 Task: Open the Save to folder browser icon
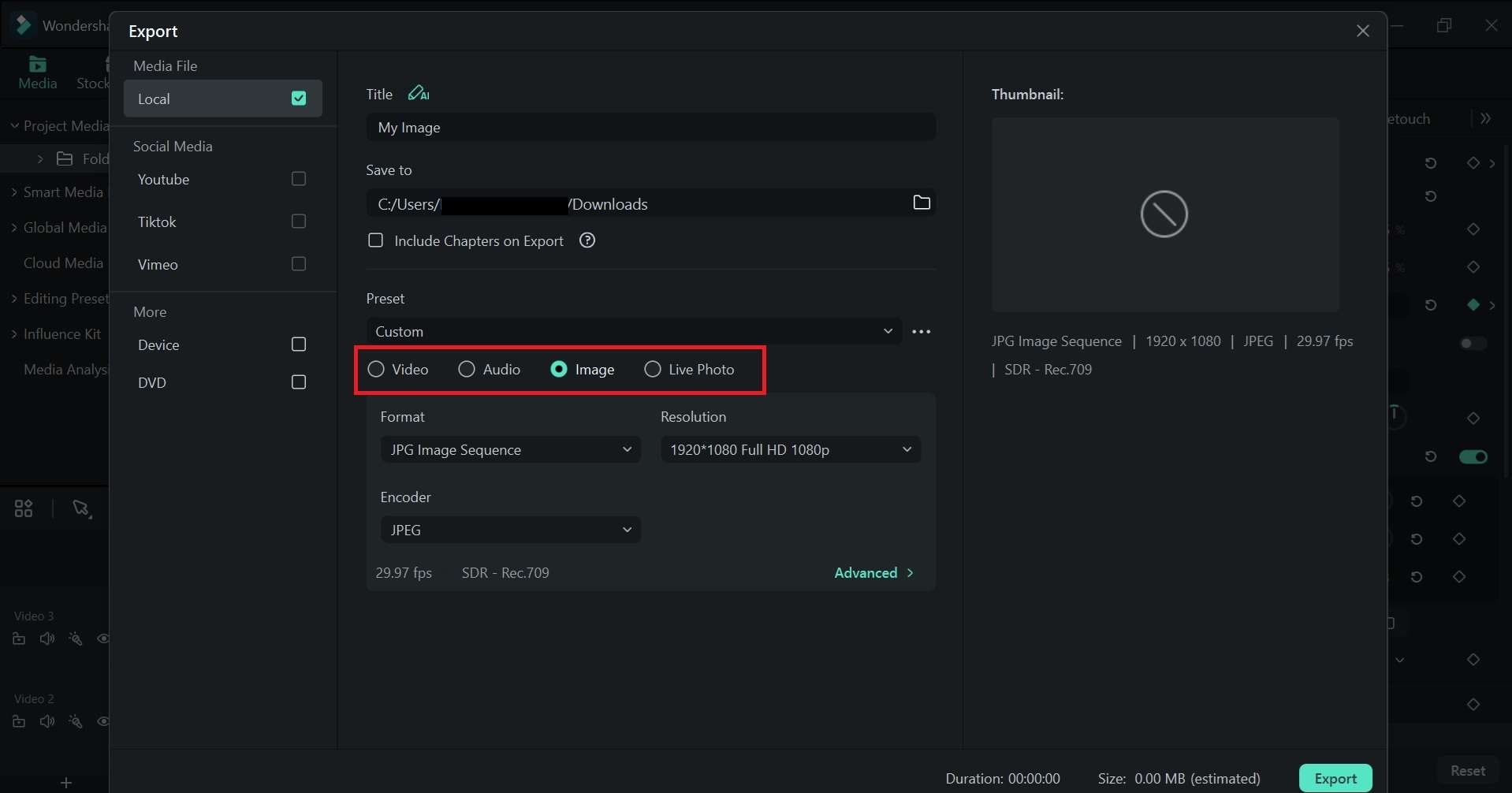(x=921, y=203)
